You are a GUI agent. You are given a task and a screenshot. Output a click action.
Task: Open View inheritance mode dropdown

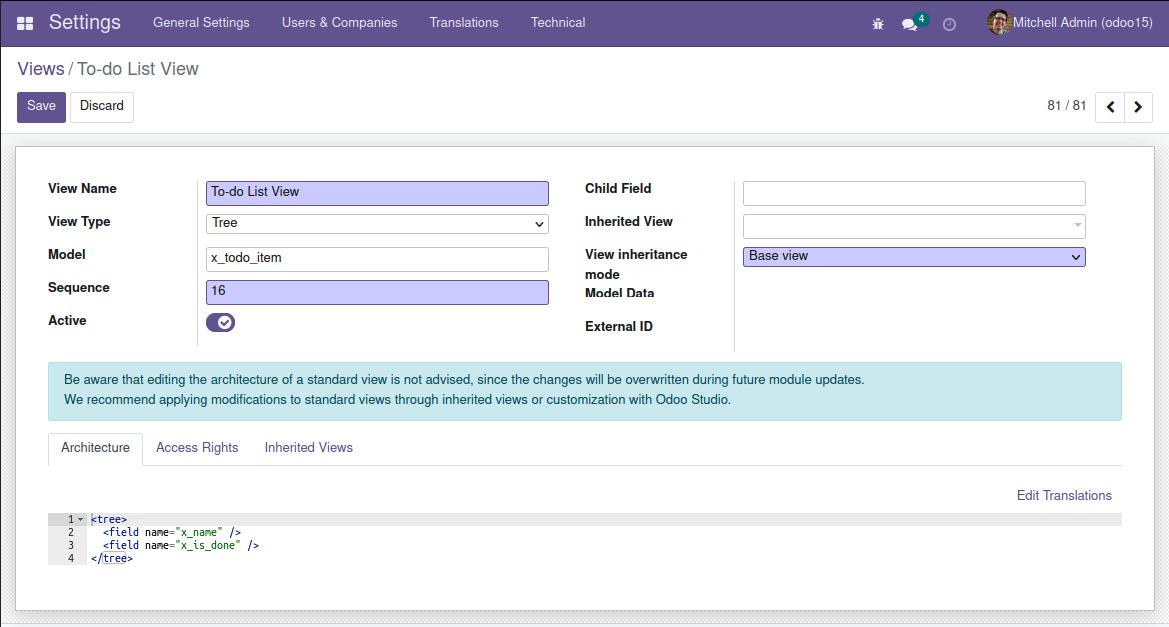coord(914,256)
